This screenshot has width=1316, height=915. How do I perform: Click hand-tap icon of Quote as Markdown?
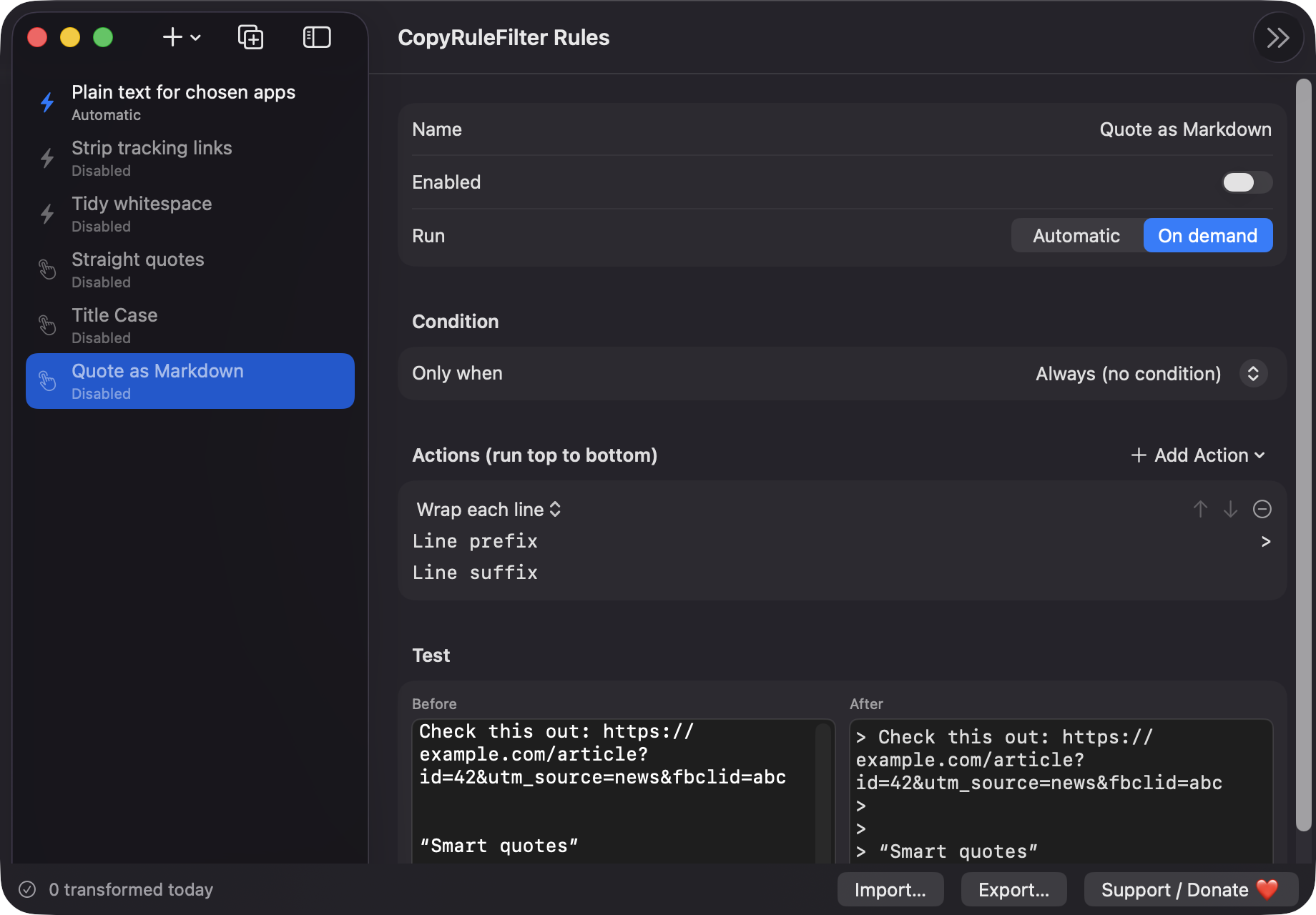47,381
